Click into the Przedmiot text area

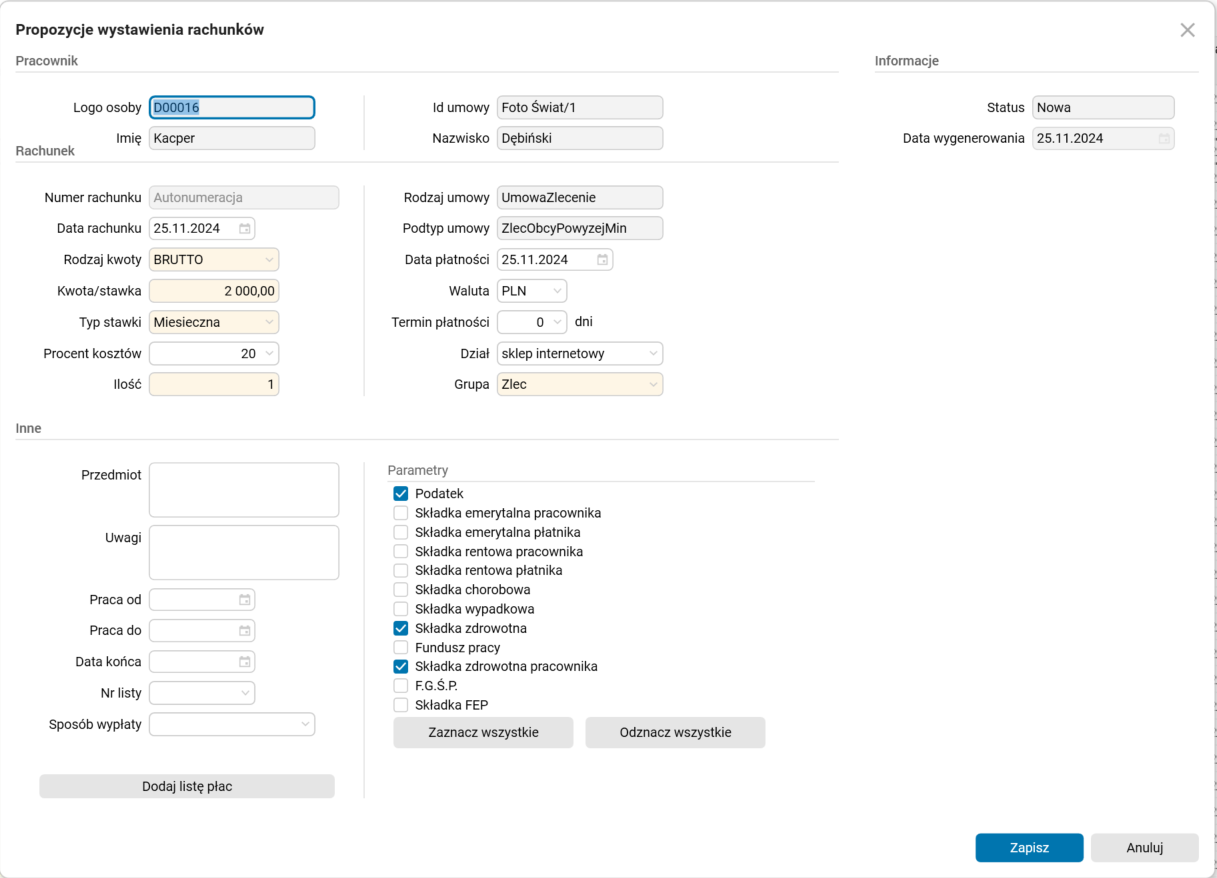pyautogui.click(x=244, y=490)
